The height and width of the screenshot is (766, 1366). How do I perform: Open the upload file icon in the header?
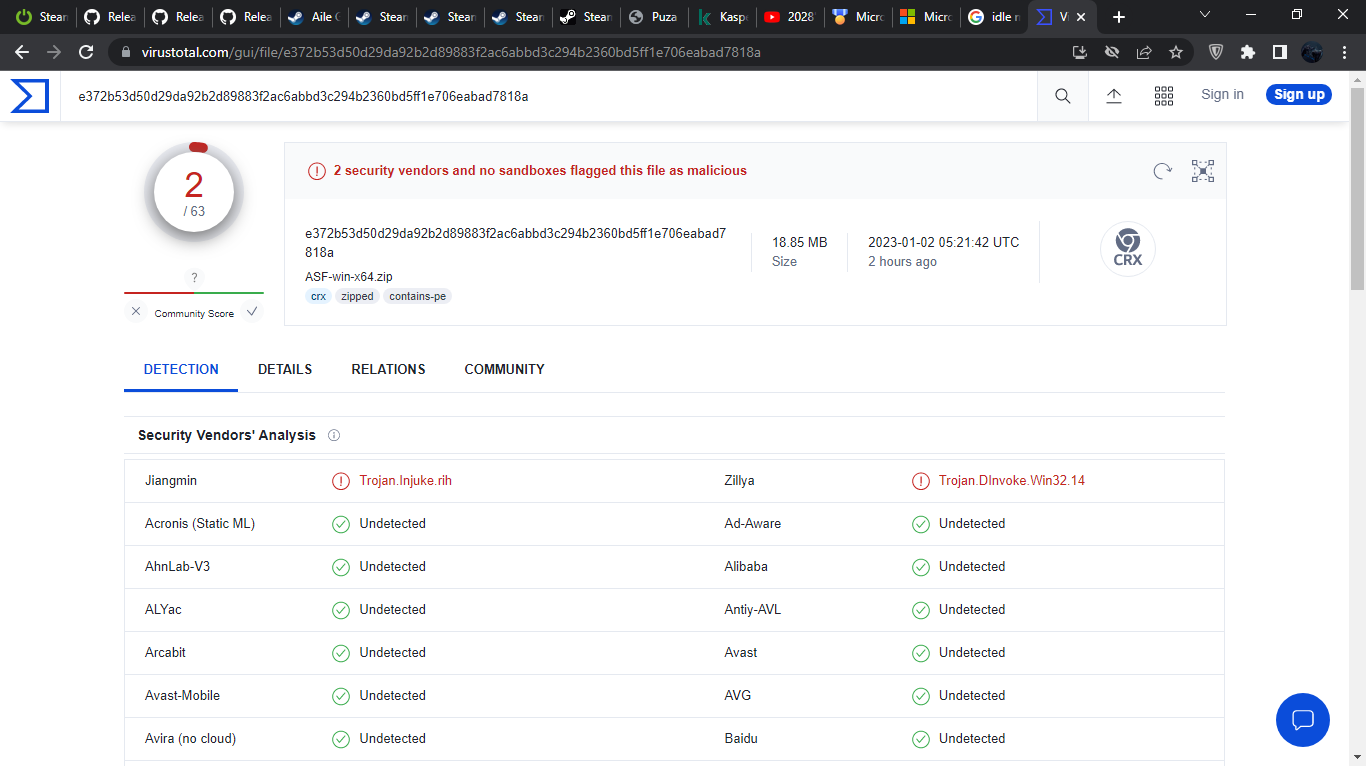[1114, 96]
